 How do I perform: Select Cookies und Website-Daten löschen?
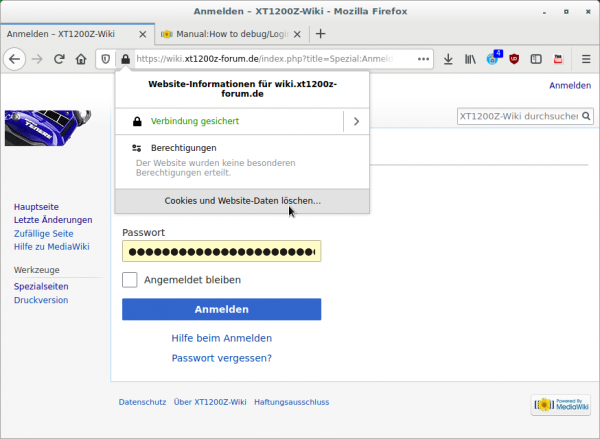242,201
